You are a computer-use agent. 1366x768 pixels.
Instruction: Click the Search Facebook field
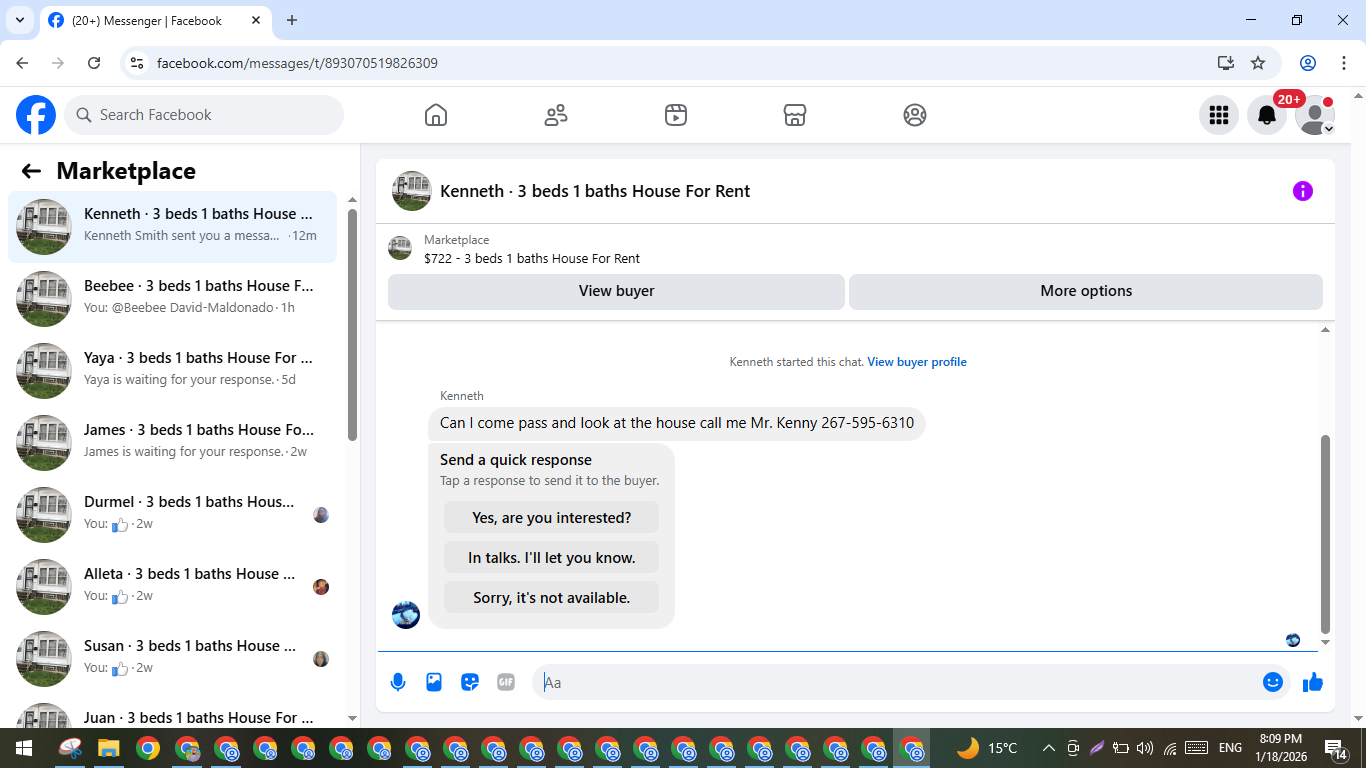[x=204, y=115]
